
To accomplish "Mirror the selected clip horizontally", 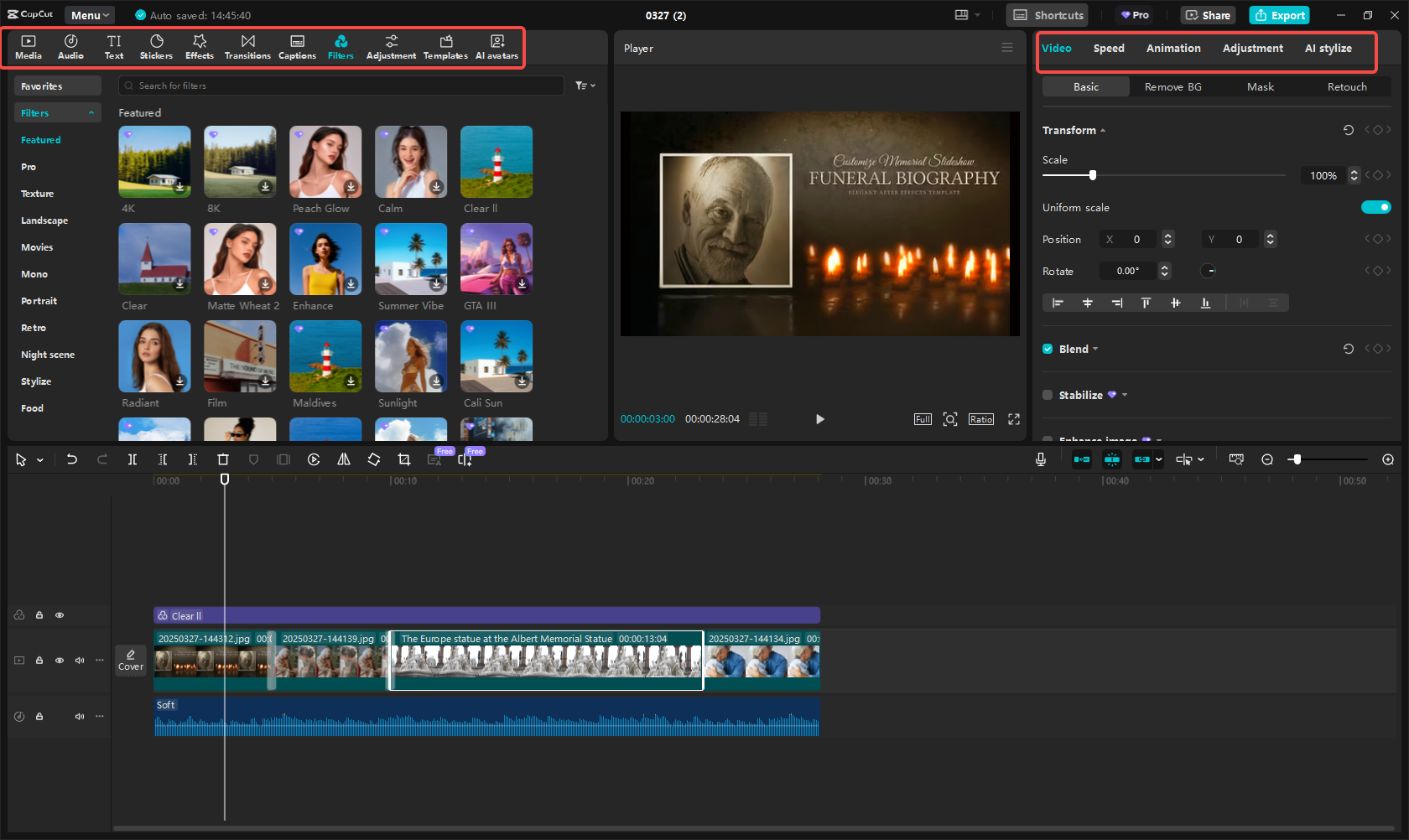I will [x=344, y=459].
